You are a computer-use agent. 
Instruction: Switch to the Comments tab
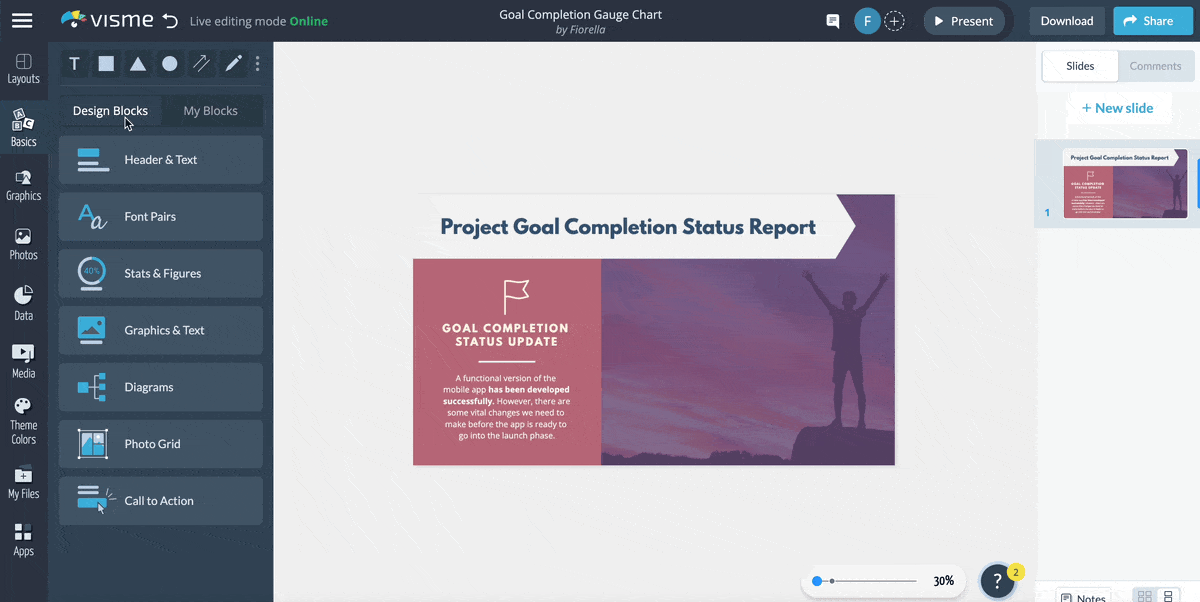click(1155, 66)
